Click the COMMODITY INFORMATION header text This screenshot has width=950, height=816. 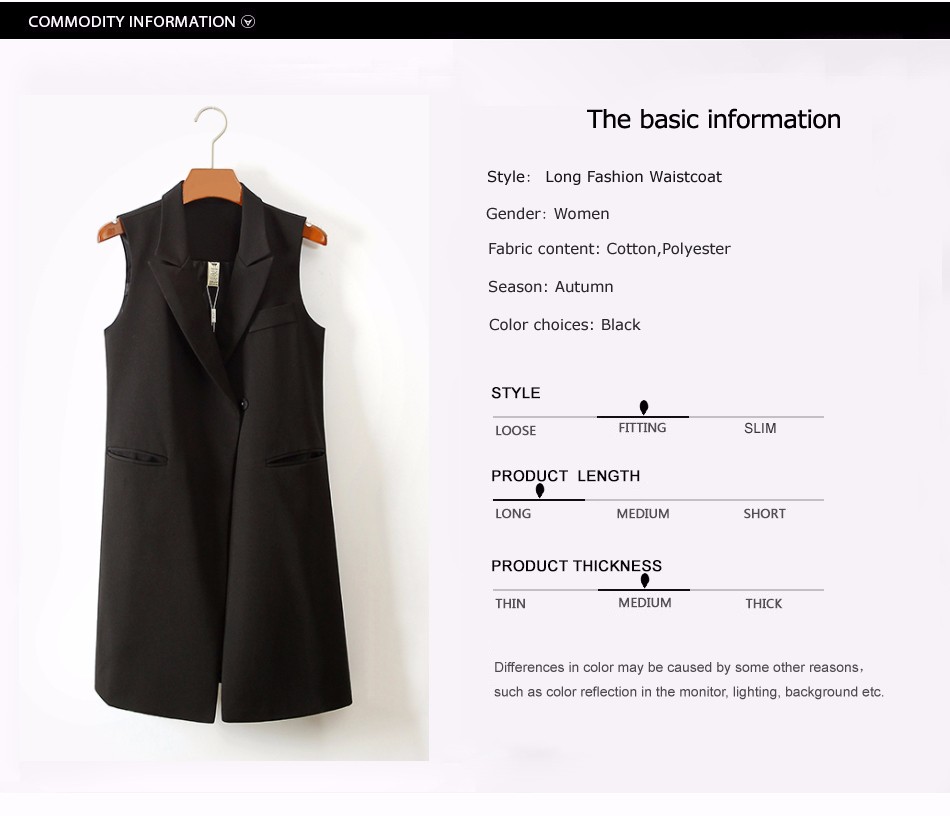point(131,22)
